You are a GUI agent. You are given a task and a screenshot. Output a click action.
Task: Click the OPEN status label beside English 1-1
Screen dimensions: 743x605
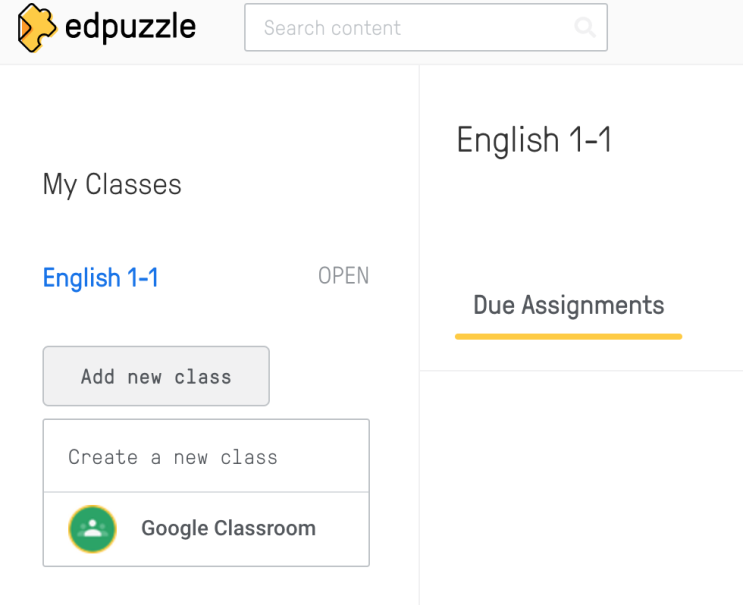[343, 276]
